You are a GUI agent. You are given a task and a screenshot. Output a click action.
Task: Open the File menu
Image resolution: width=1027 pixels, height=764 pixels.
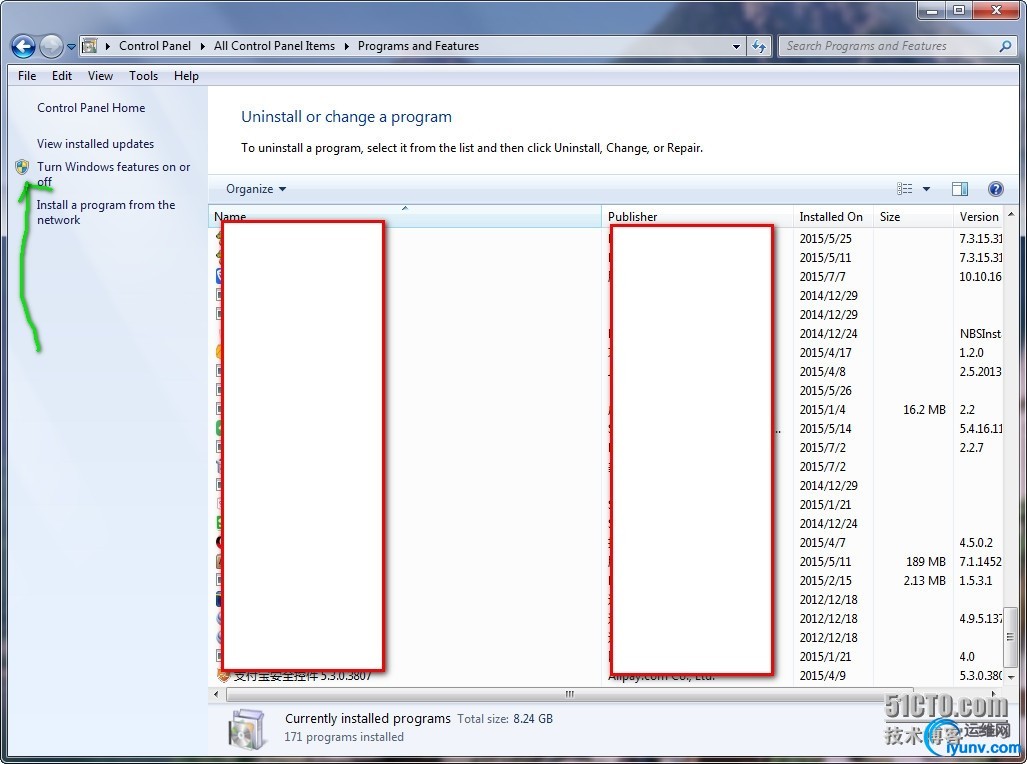pos(27,76)
